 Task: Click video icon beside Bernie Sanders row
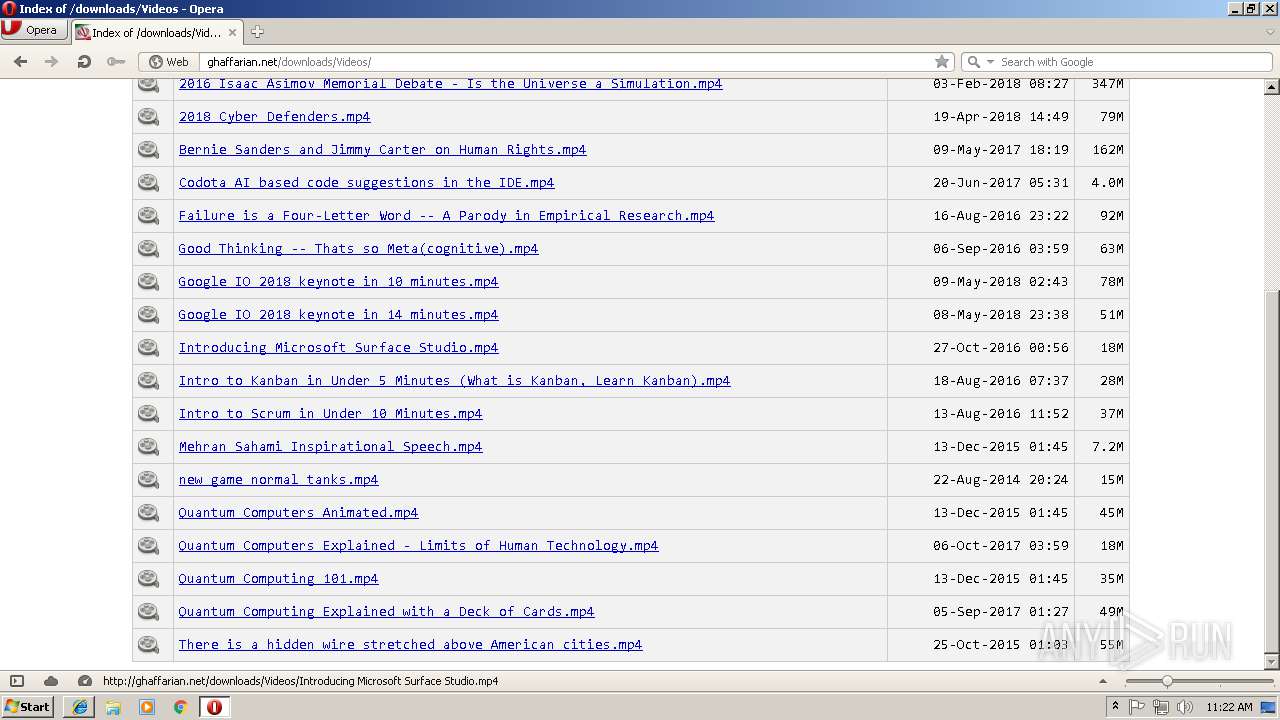[x=149, y=150]
